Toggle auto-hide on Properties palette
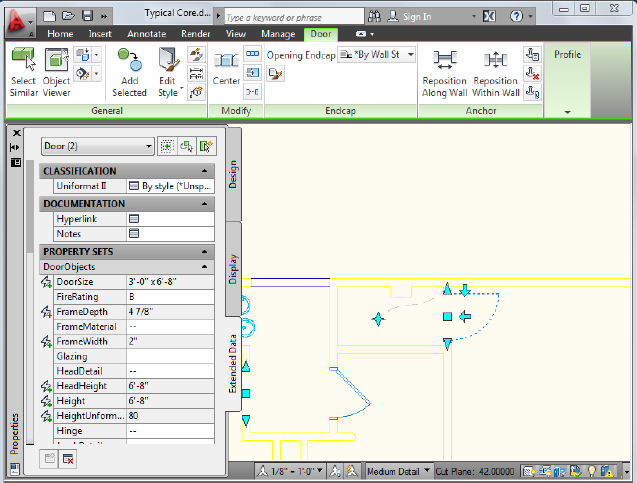Image resolution: width=637 pixels, height=483 pixels. pyautogui.click(x=15, y=147)
